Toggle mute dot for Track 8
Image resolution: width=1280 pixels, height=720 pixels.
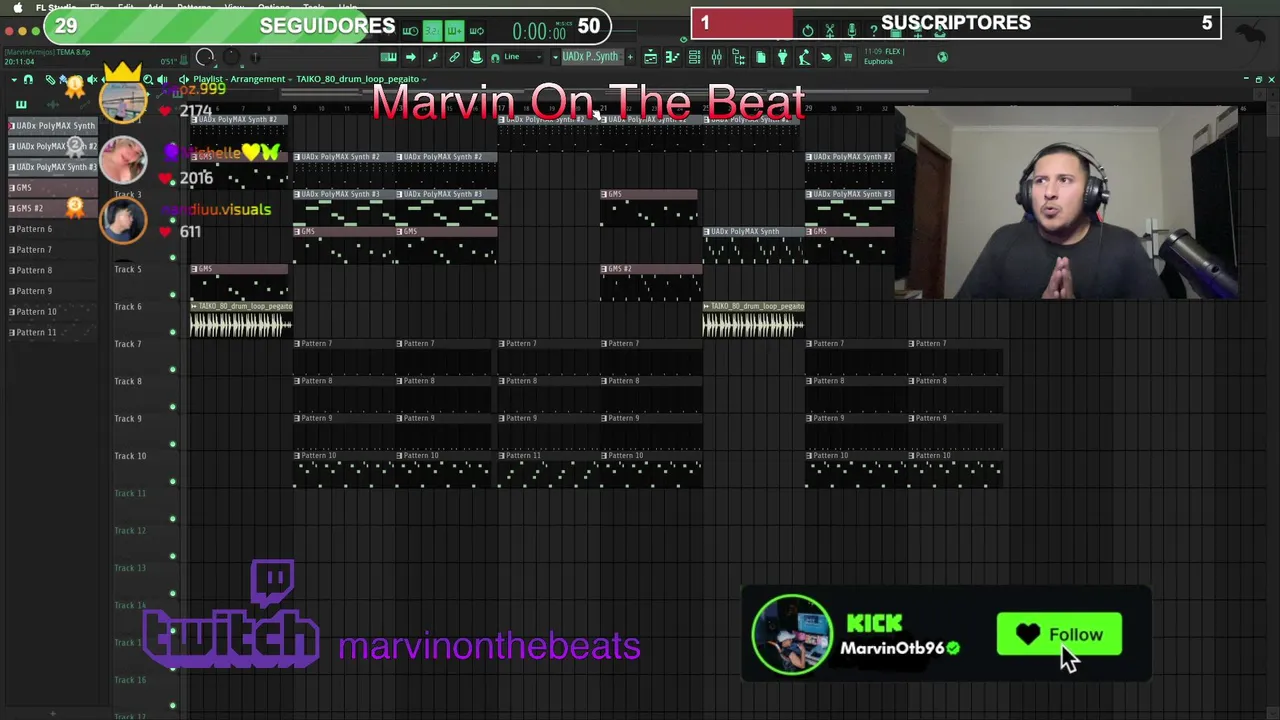tap(172, 407)
